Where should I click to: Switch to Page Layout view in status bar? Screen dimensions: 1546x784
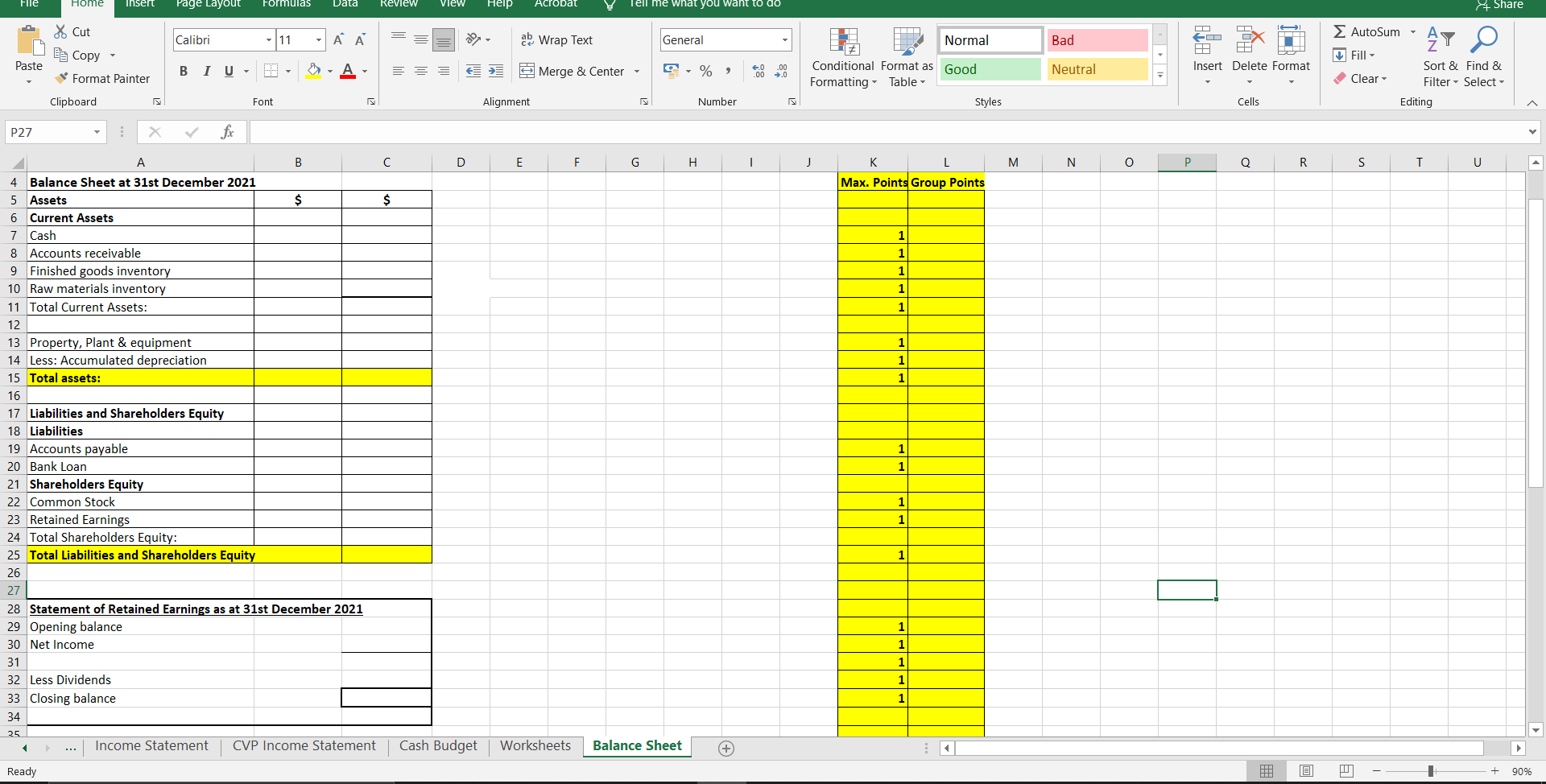point(1306,771)
